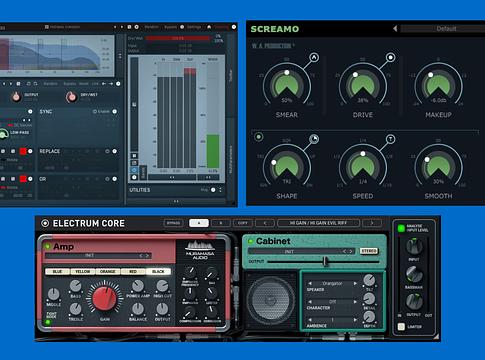This screenshot has width=485, height=360.
Task: Click the Bypass button in Electrum Core
Action: click(x=174, y=223)
